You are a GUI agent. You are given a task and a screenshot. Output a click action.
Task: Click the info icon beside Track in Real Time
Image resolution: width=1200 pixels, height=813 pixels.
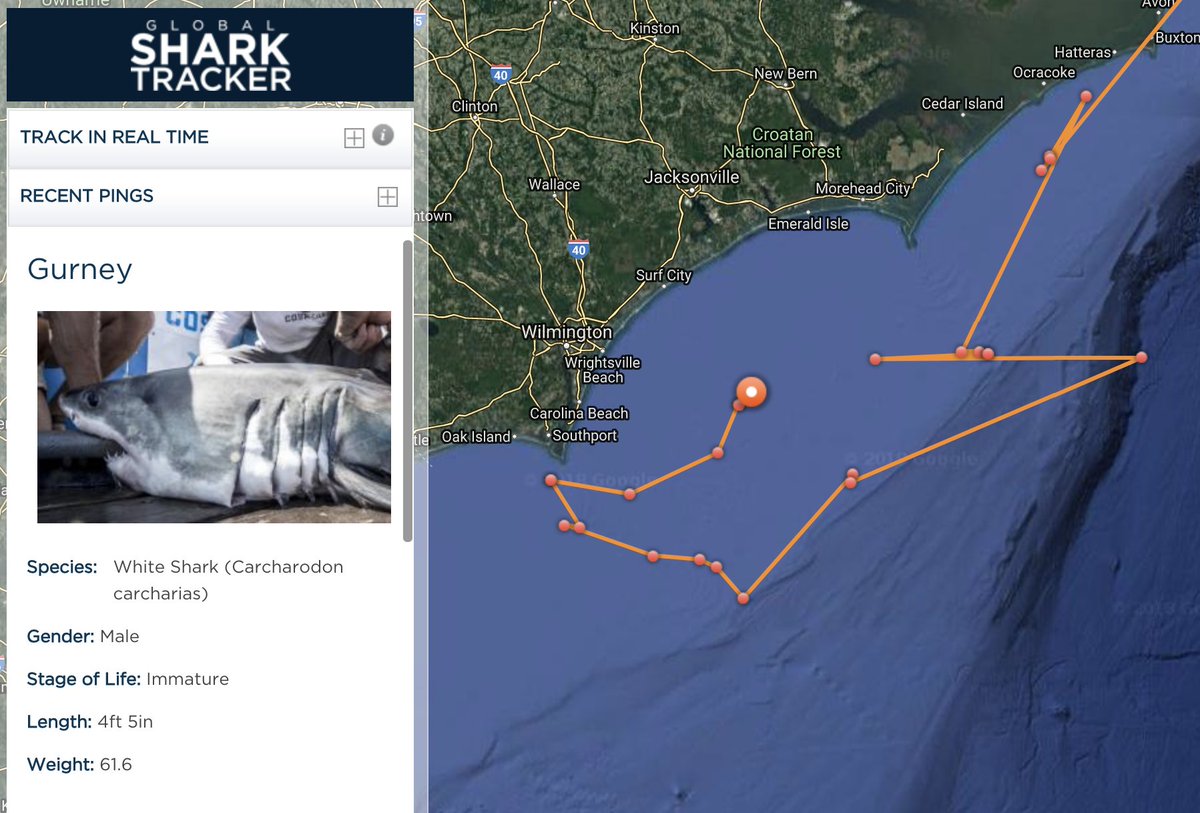(x=382, y=135)
